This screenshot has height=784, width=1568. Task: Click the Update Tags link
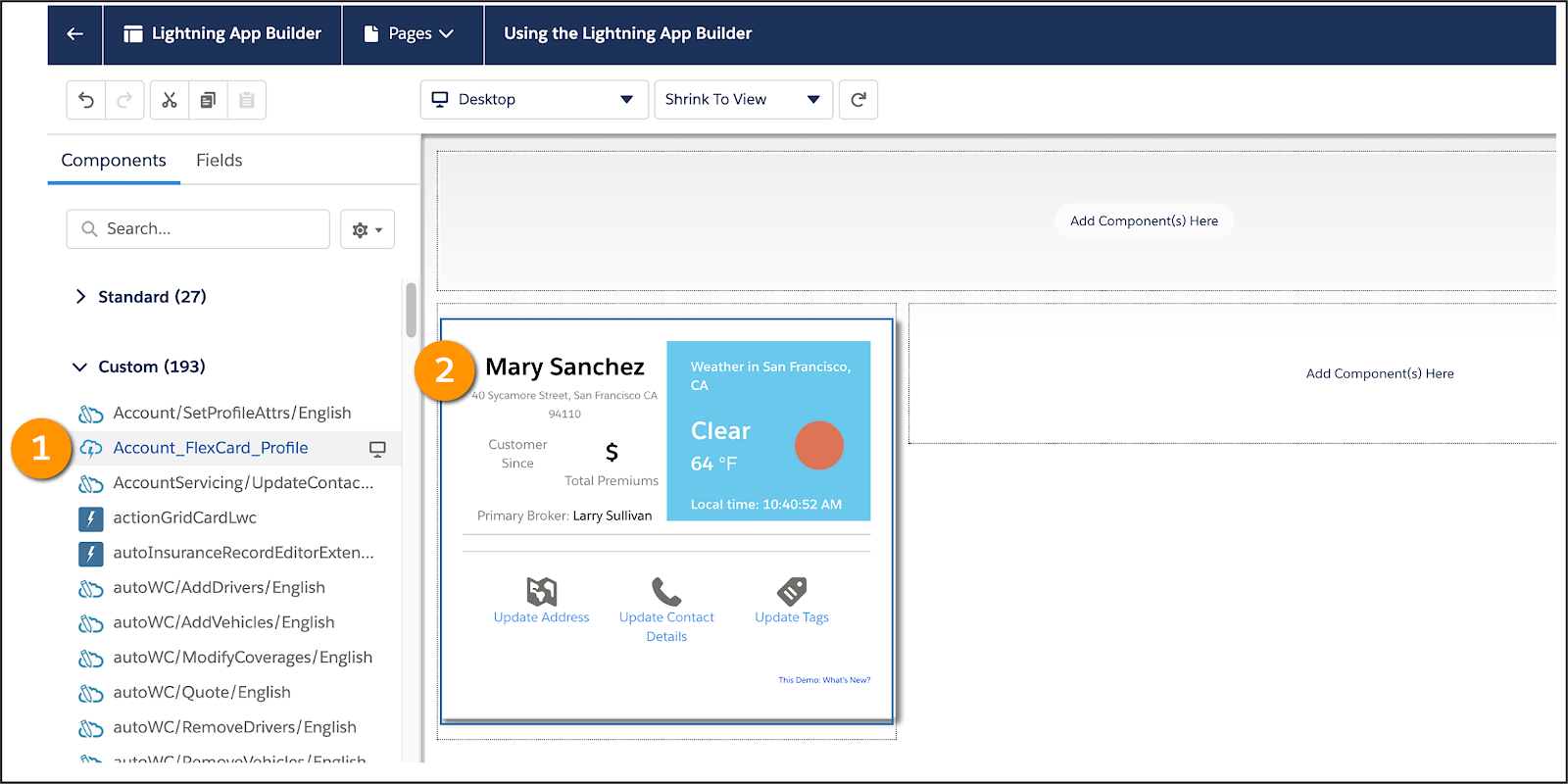pos(792,617)
